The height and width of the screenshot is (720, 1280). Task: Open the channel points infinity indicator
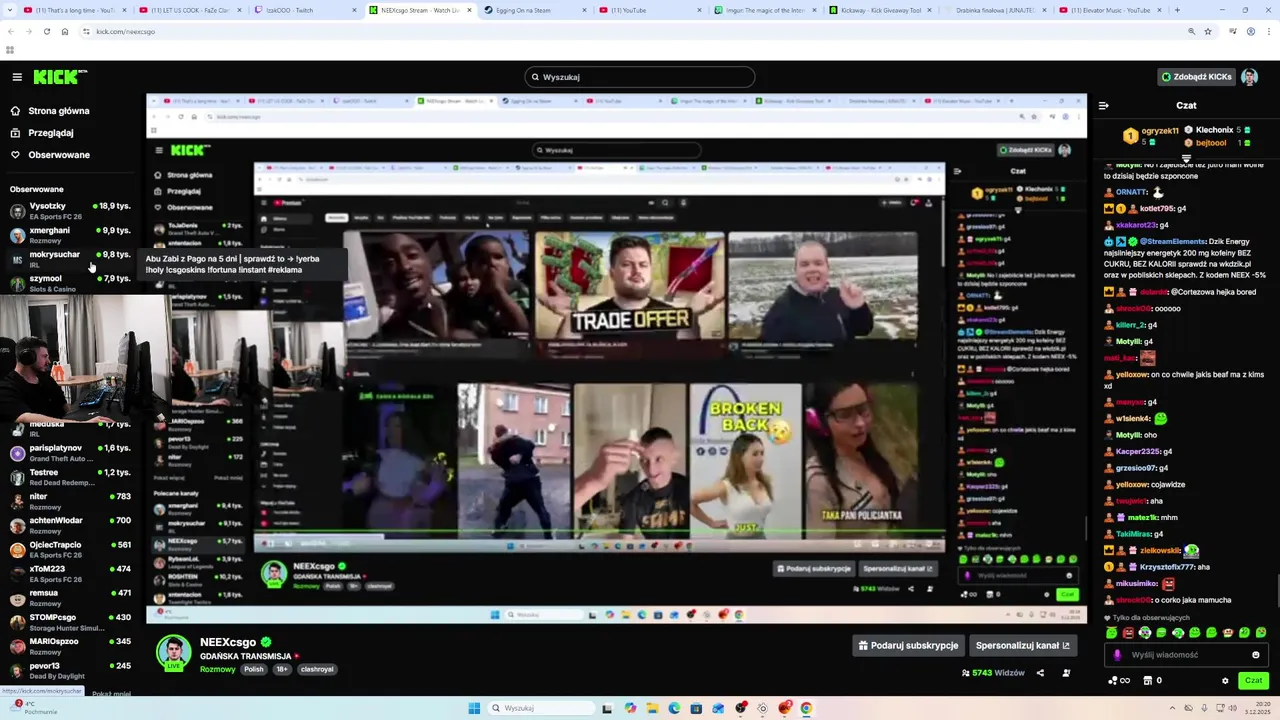click(x=1118, y=681)
